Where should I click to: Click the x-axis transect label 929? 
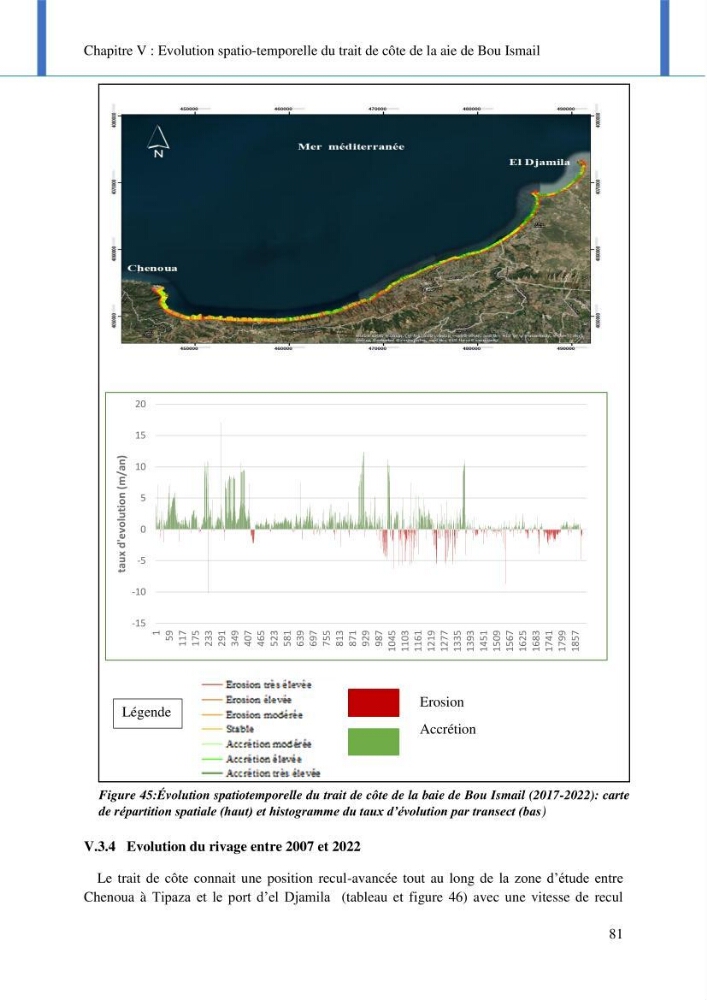tap(365, 638)
